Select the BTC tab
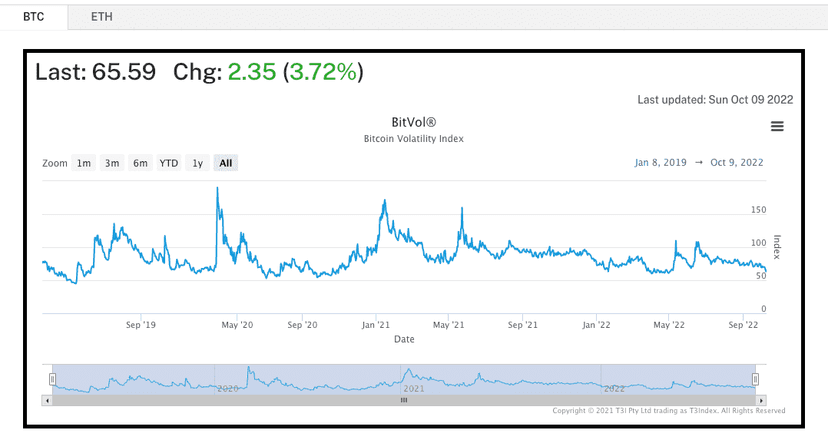The width and height of the screenshot is (828, 446). coord(33,17)
